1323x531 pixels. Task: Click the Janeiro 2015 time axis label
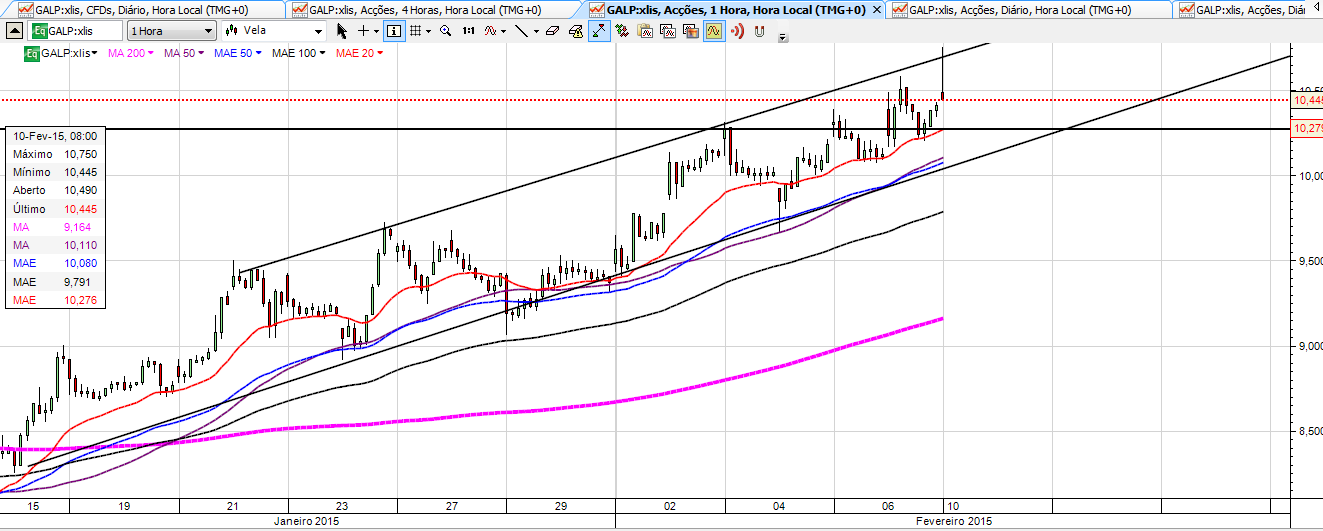click(306, 522)
